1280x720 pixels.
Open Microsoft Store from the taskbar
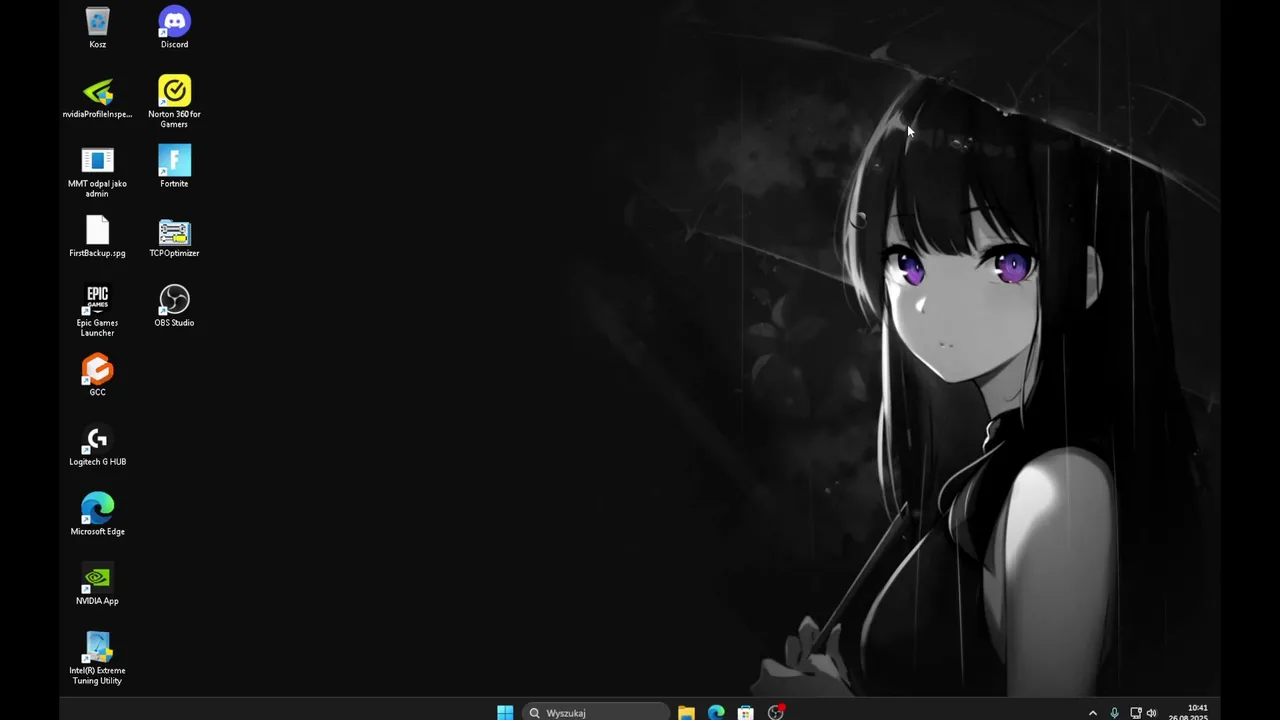[745, 712]
